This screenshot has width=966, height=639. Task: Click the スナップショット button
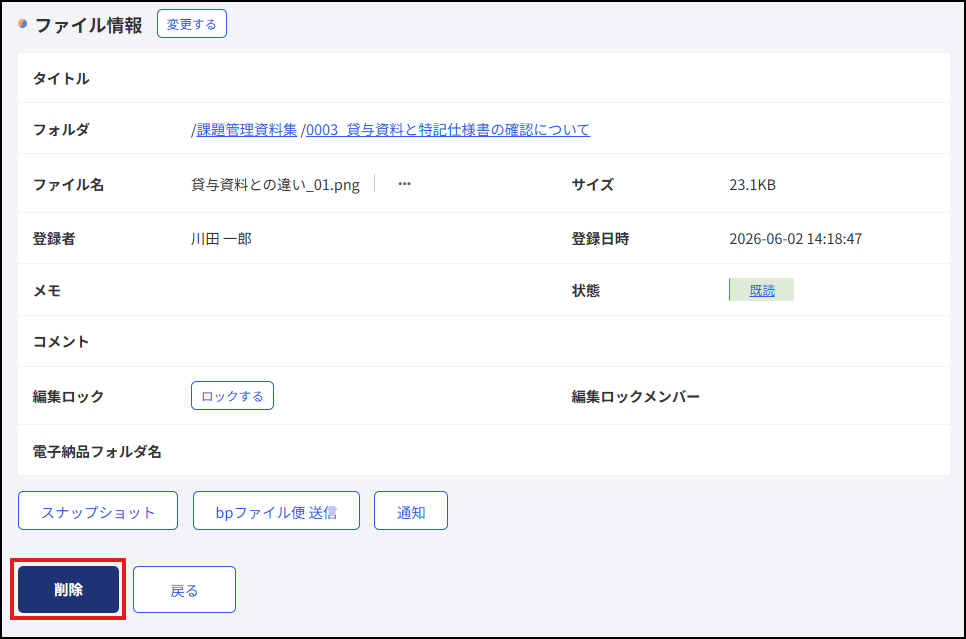pos(98,511)
